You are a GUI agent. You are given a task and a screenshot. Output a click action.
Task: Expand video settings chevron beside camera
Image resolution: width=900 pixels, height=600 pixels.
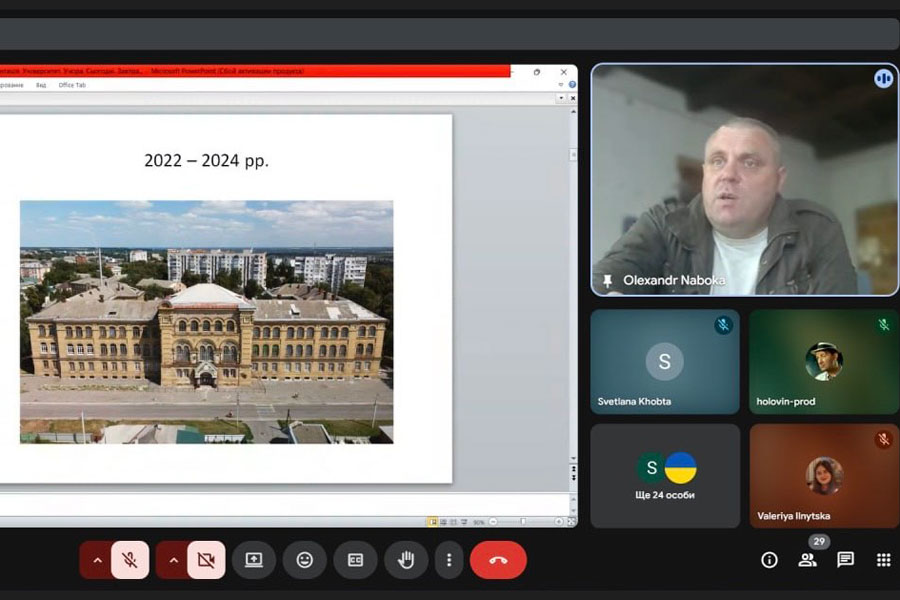pyautogui.click(x=173, y=560)
